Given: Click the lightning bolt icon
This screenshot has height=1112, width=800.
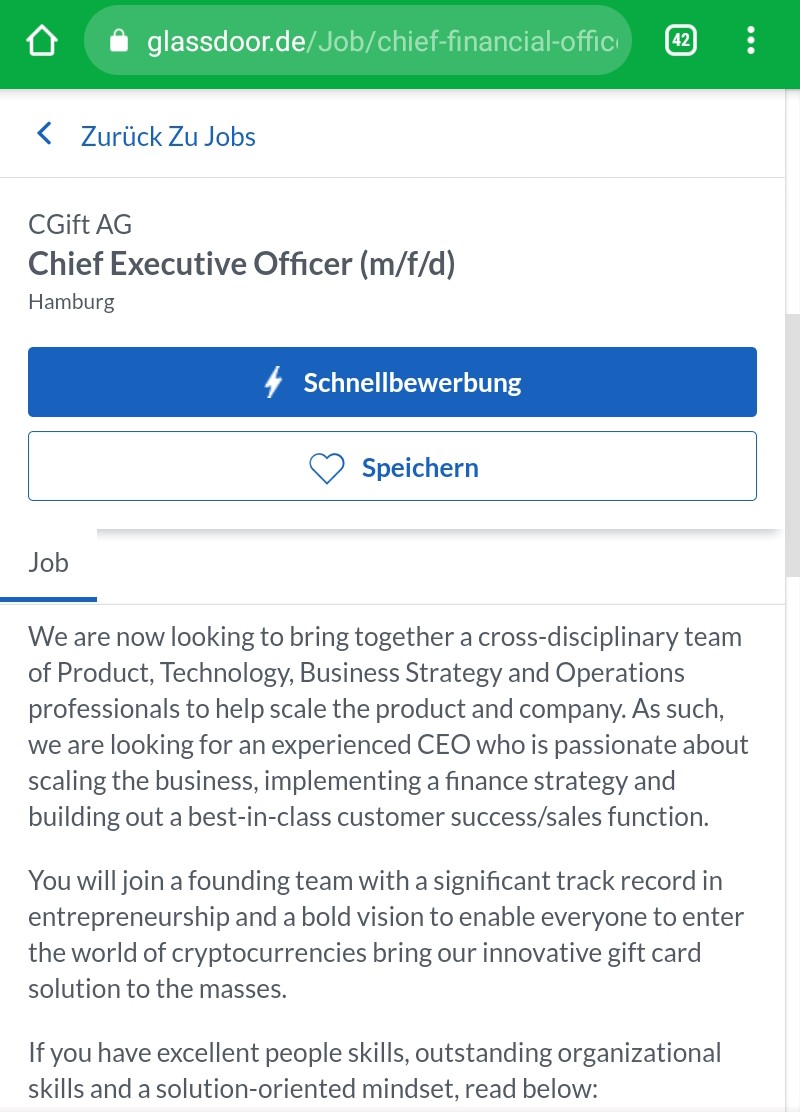Looking at the screenshot, I should point(274,382).
